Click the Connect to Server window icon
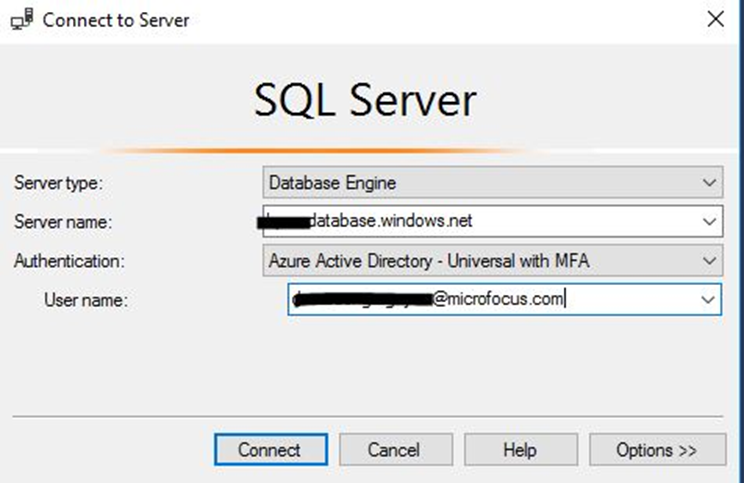 point(19,19)
